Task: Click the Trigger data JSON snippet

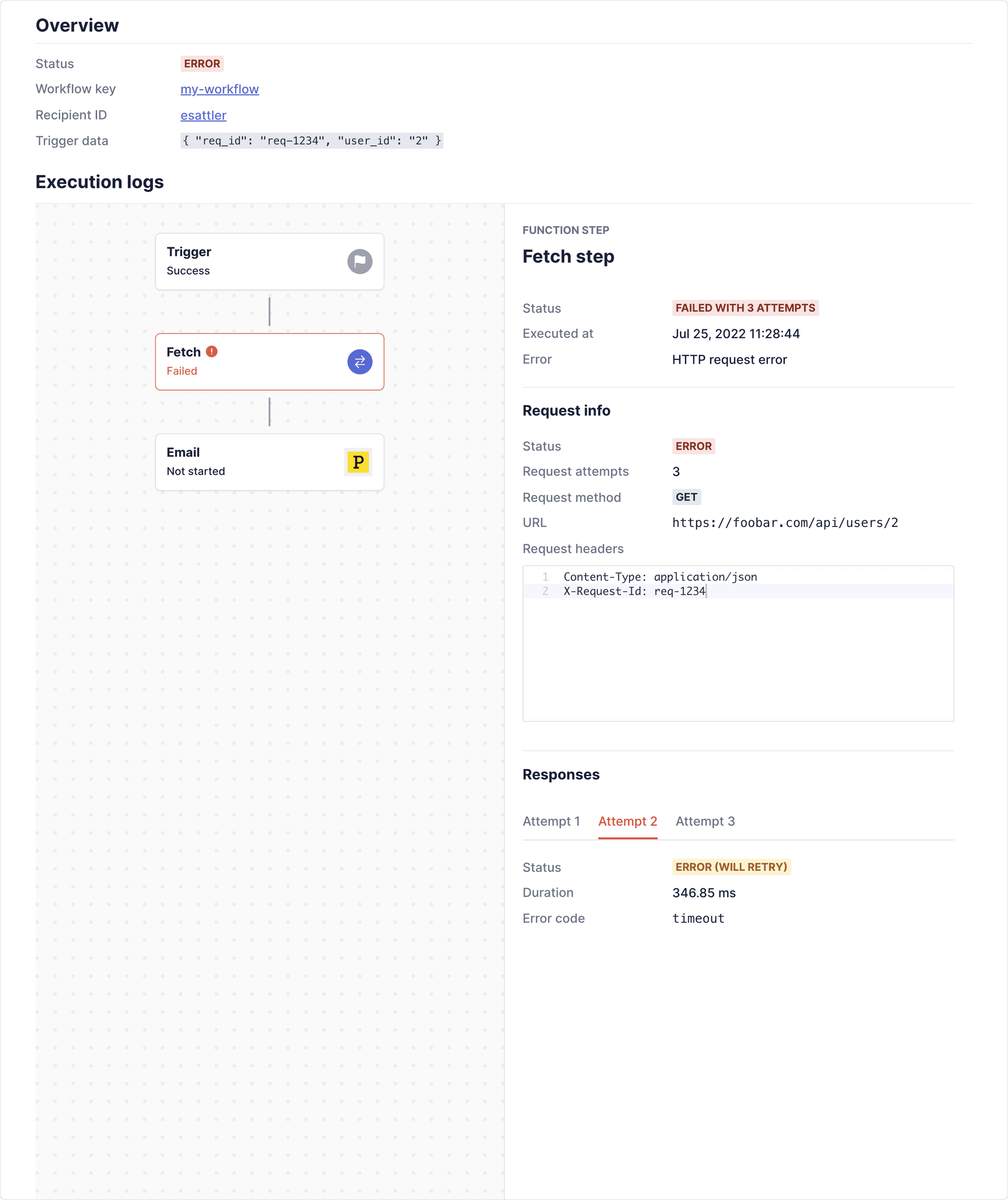Action: tap(312, 141)
